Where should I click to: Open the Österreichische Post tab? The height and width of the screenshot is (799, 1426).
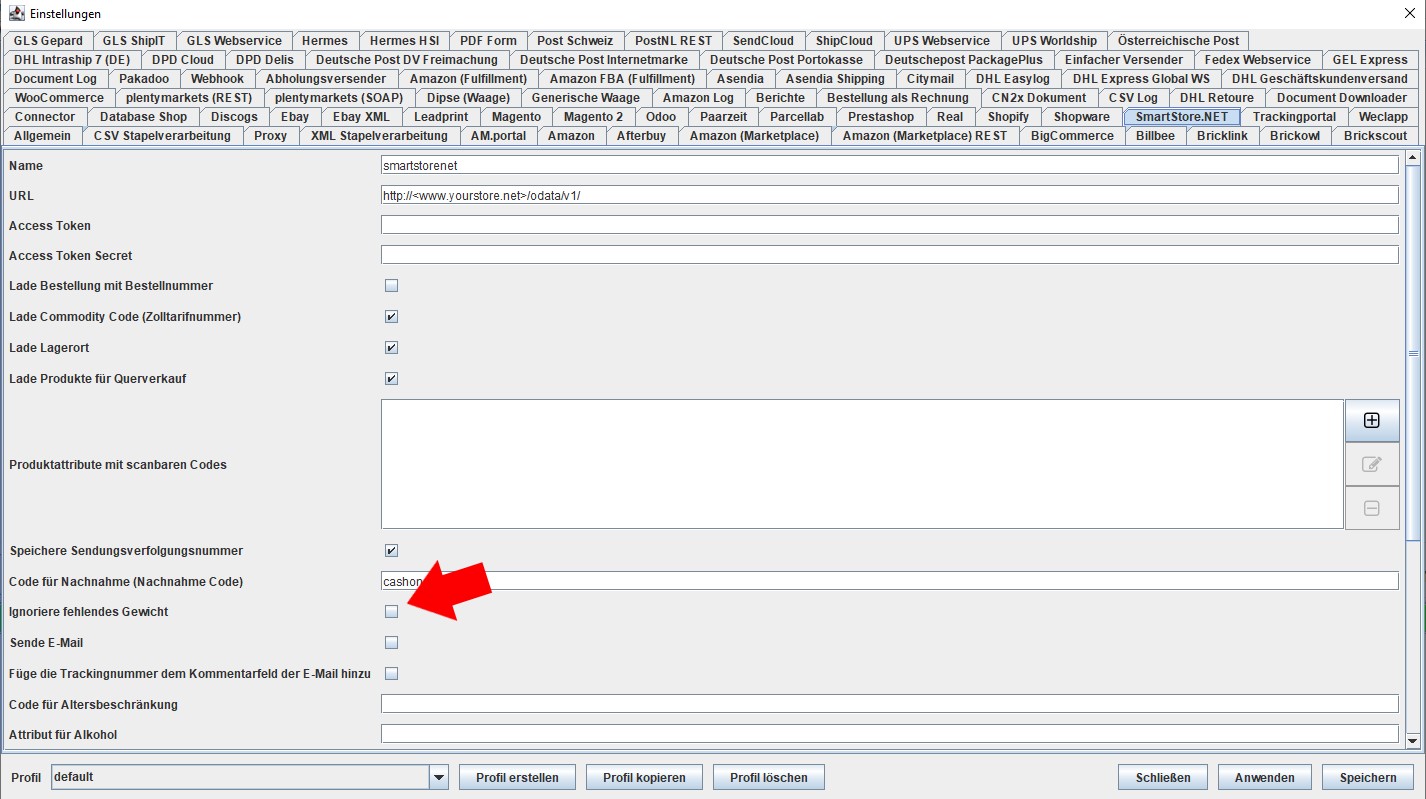tap(1178, 41)
